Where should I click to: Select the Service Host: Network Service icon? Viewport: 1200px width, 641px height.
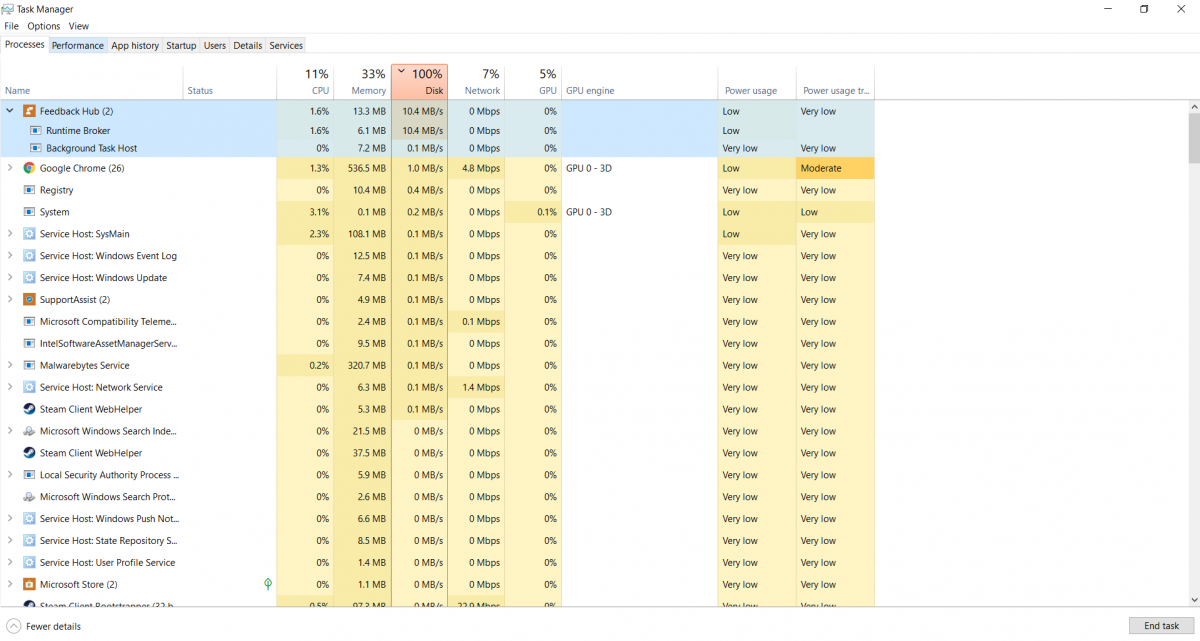(x=30, y=387)
